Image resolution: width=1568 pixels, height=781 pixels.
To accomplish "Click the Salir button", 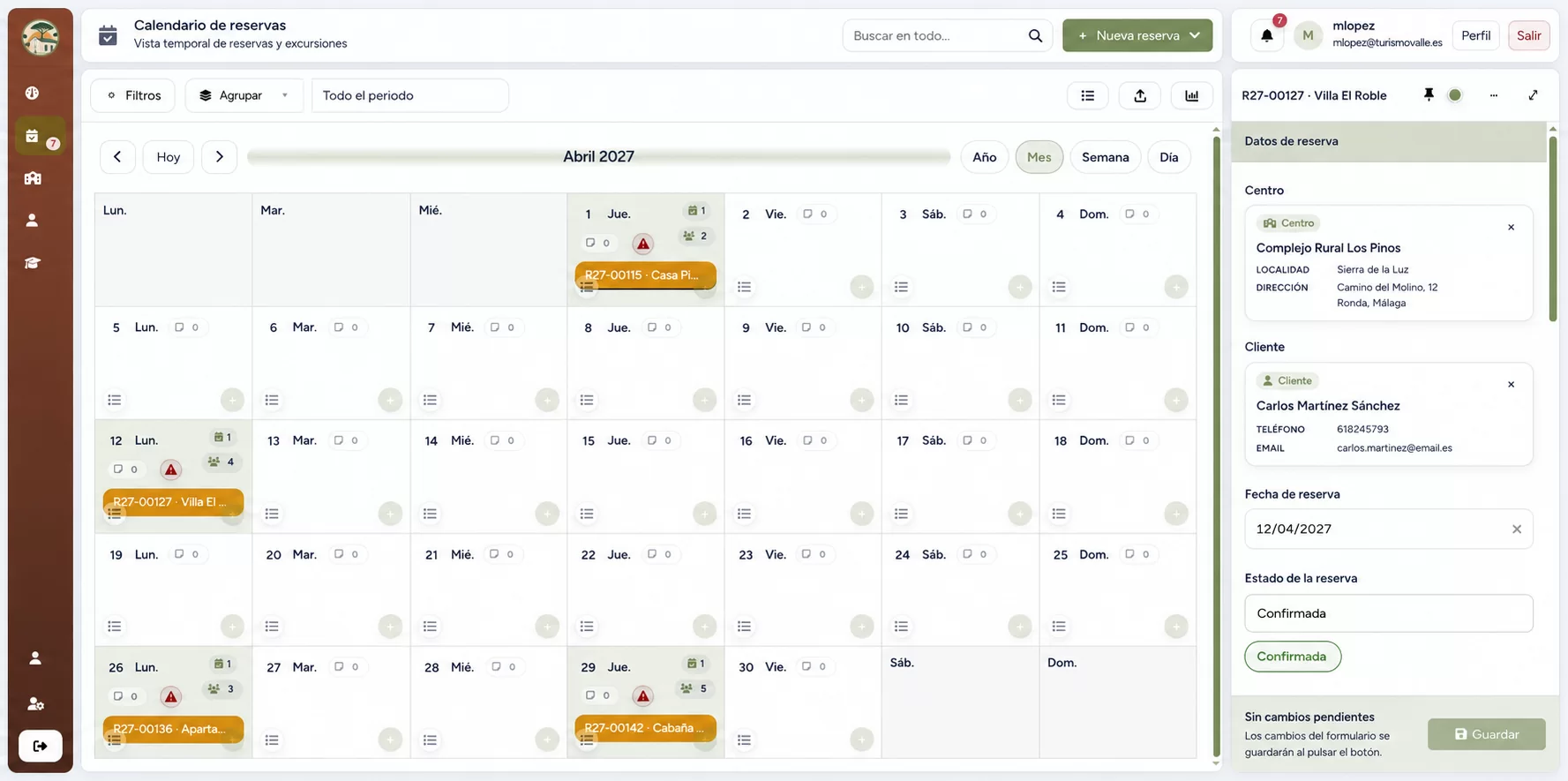I will tap(1529, 35).
